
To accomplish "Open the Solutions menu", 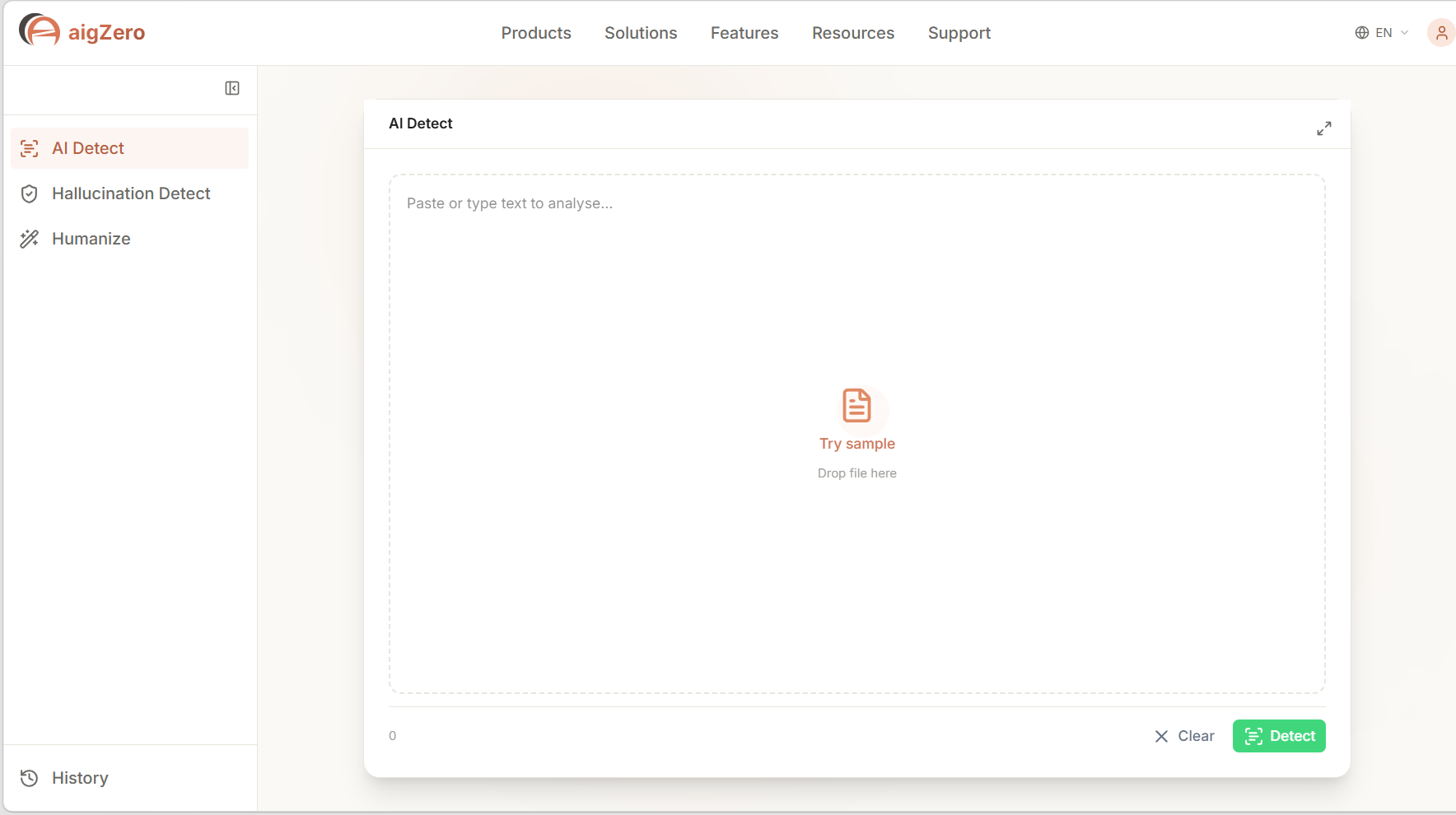I will pyautogui.click(x=641, y=33).
